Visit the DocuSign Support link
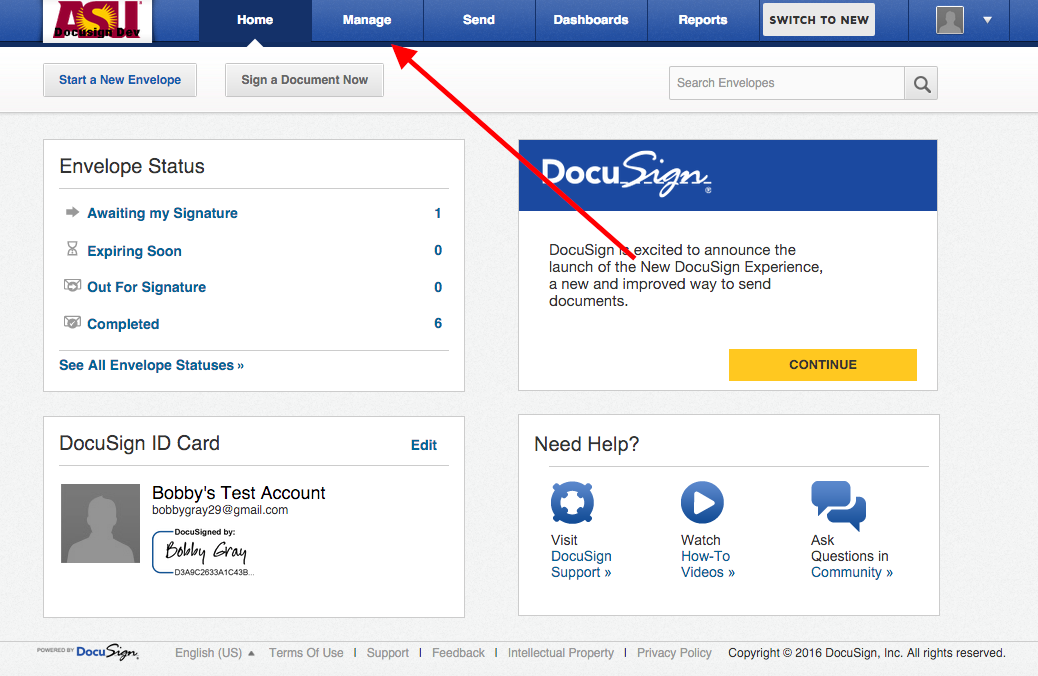This screenshot has width=1038, height=676. (x=581, y=564)
